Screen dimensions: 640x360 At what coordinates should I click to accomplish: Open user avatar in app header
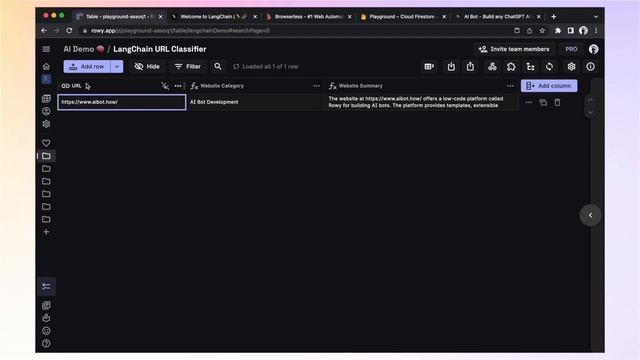593,49
